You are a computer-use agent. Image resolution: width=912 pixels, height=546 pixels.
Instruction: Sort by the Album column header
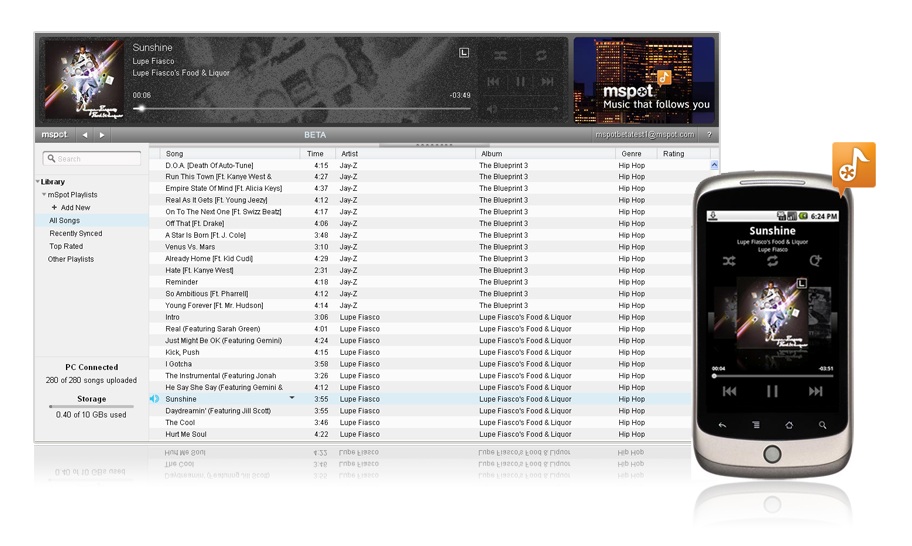(546, 154)
